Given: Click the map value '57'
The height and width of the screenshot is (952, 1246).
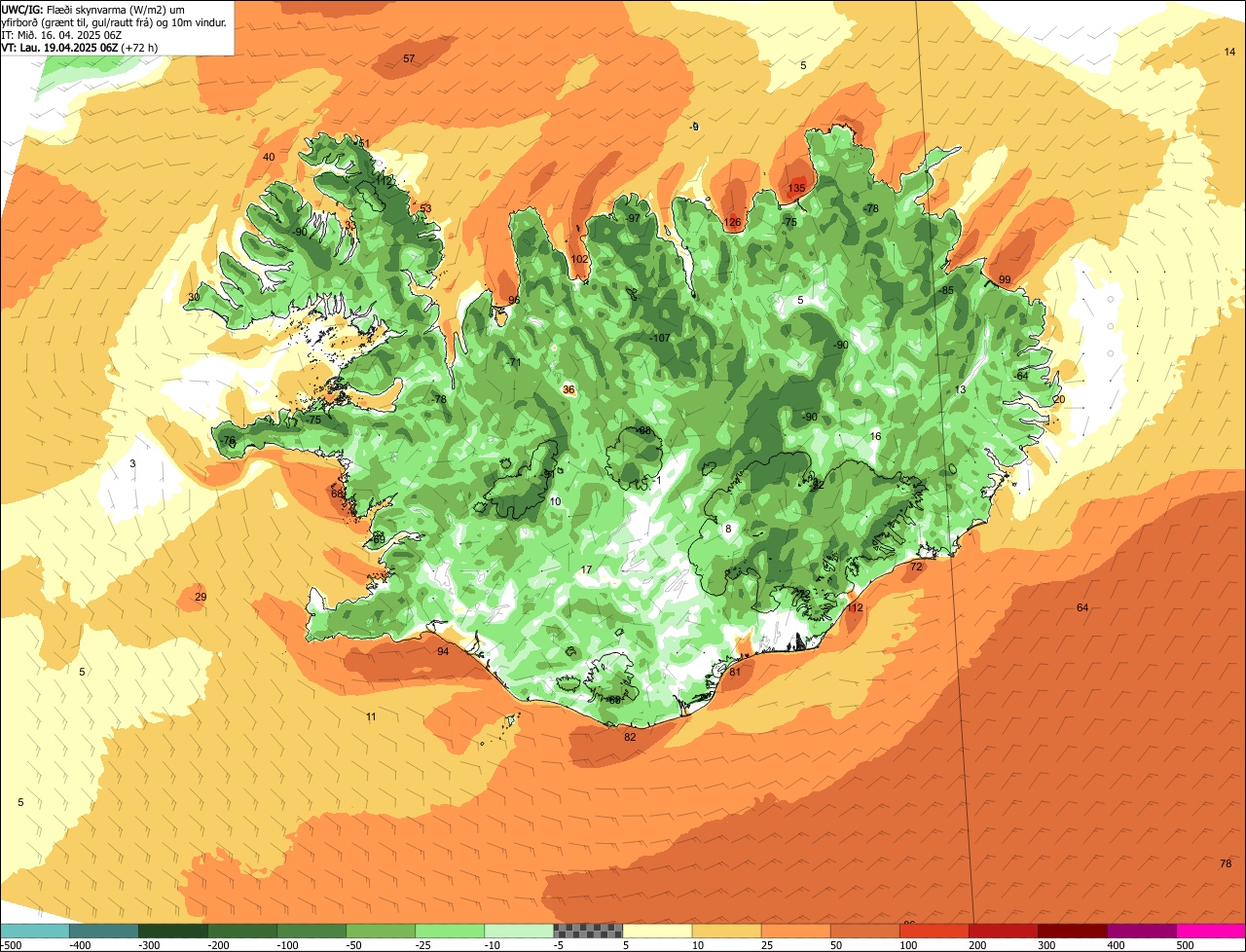Looking at the screenshot, I should point(409,59).
